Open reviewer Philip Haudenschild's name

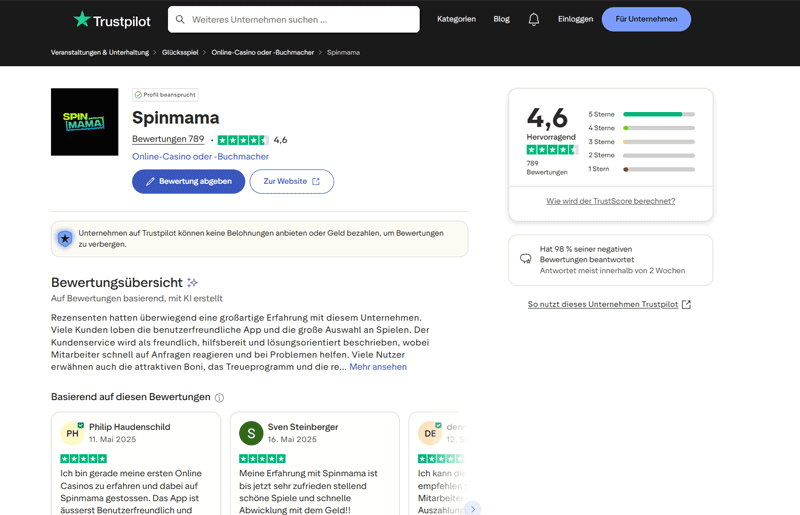click(x=130, y=427)
